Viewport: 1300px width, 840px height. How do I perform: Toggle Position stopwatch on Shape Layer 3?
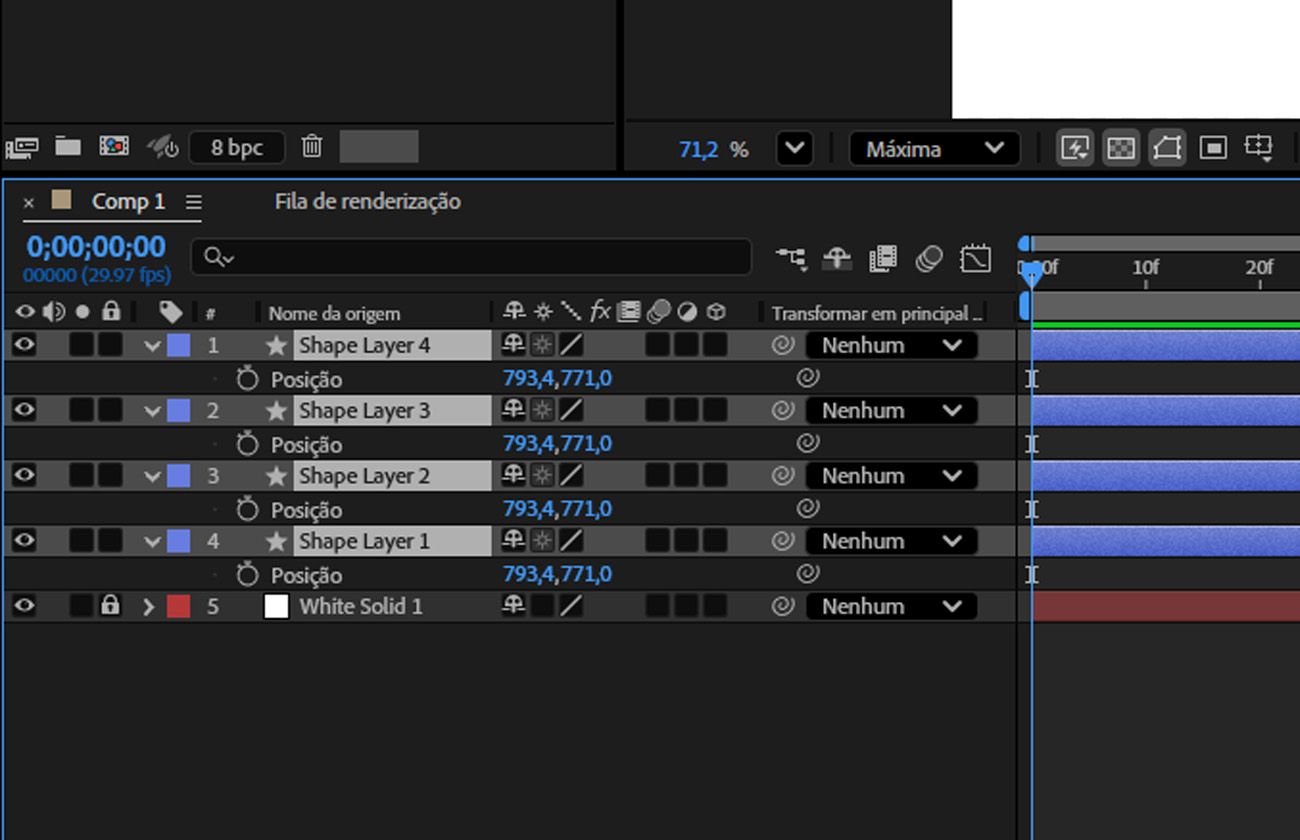(247, 443)
